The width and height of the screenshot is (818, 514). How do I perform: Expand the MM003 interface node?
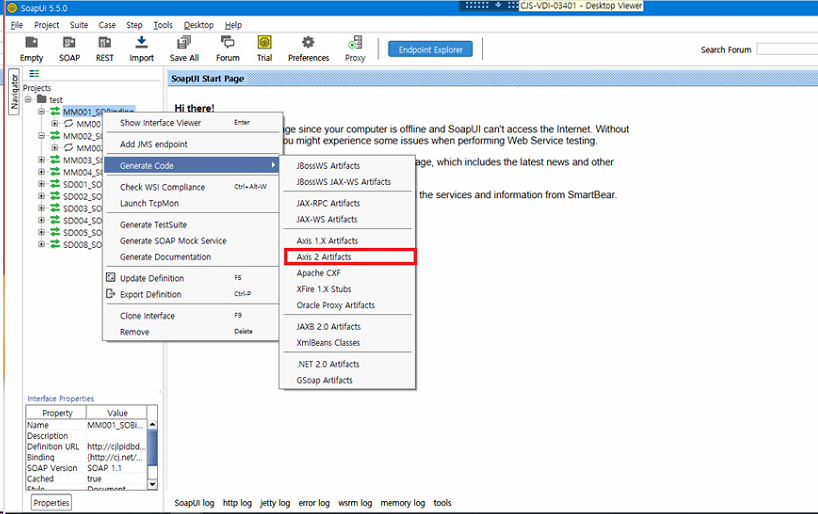coord(41,160)
